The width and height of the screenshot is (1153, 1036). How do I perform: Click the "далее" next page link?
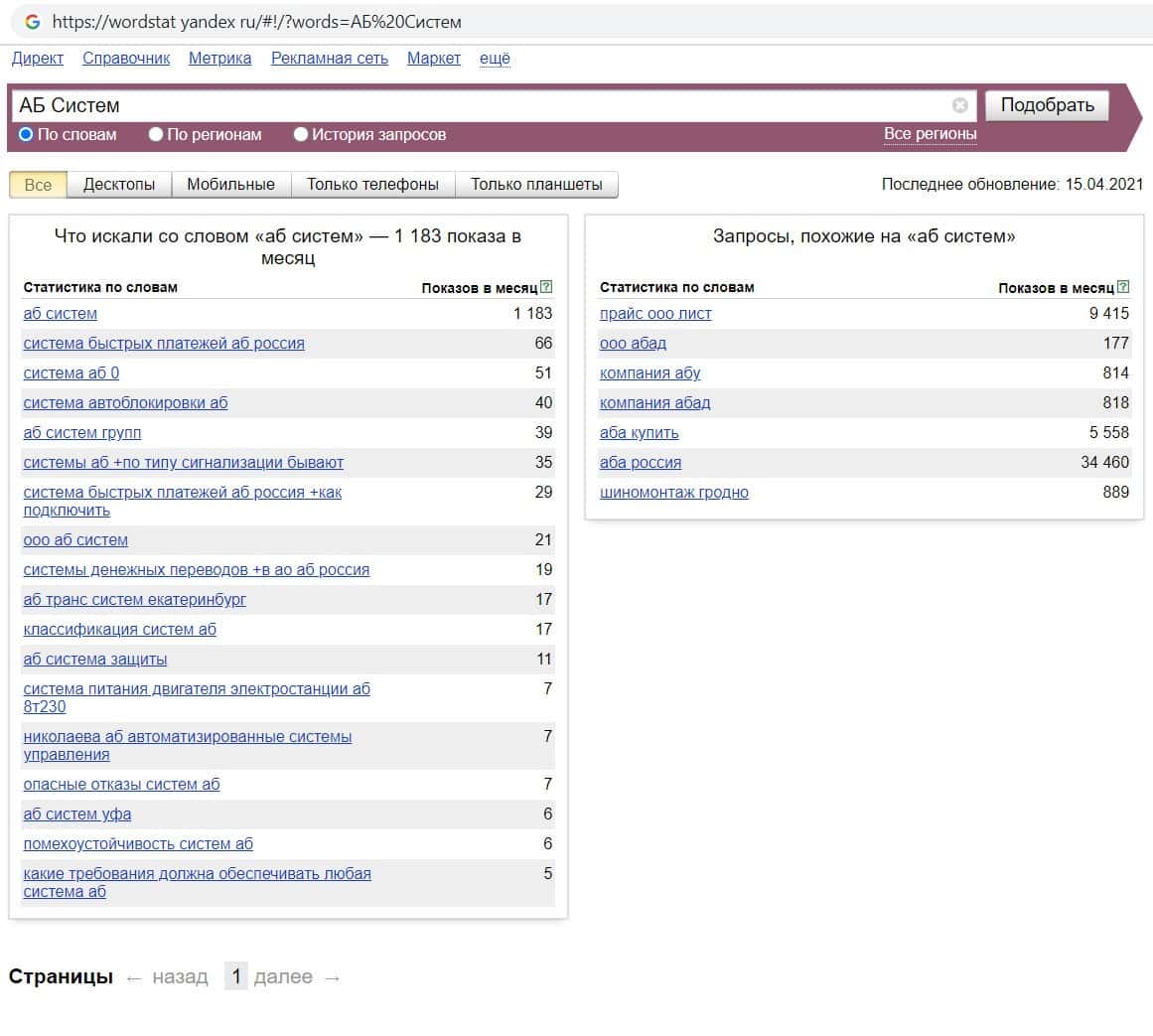coord(283,977)
